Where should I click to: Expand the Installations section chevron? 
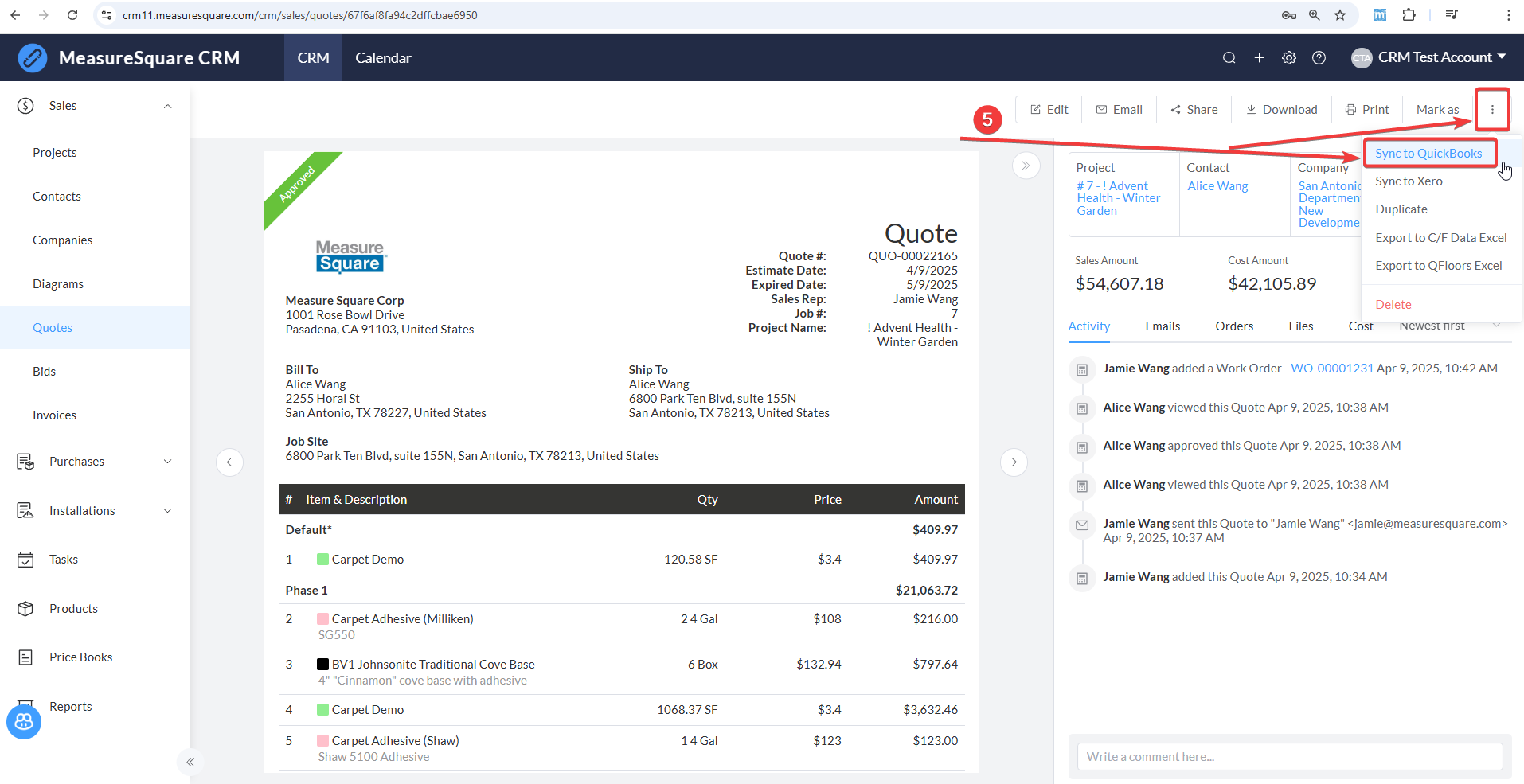[167, 511]
